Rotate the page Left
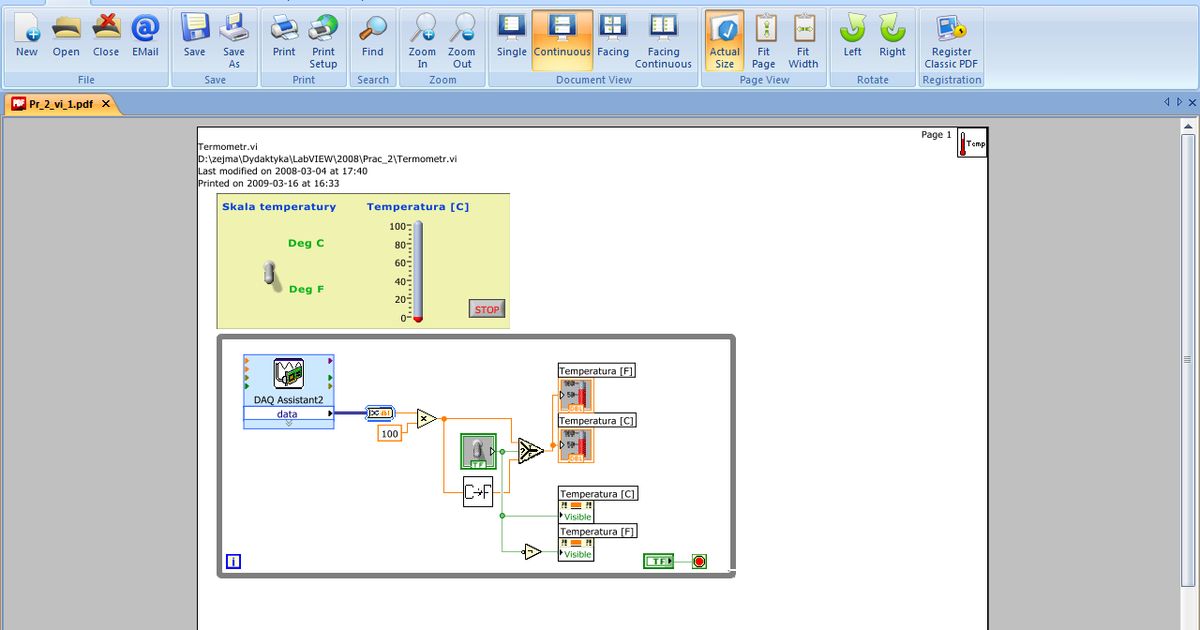This screenshot has height=630, width=1200. point(852,36)
